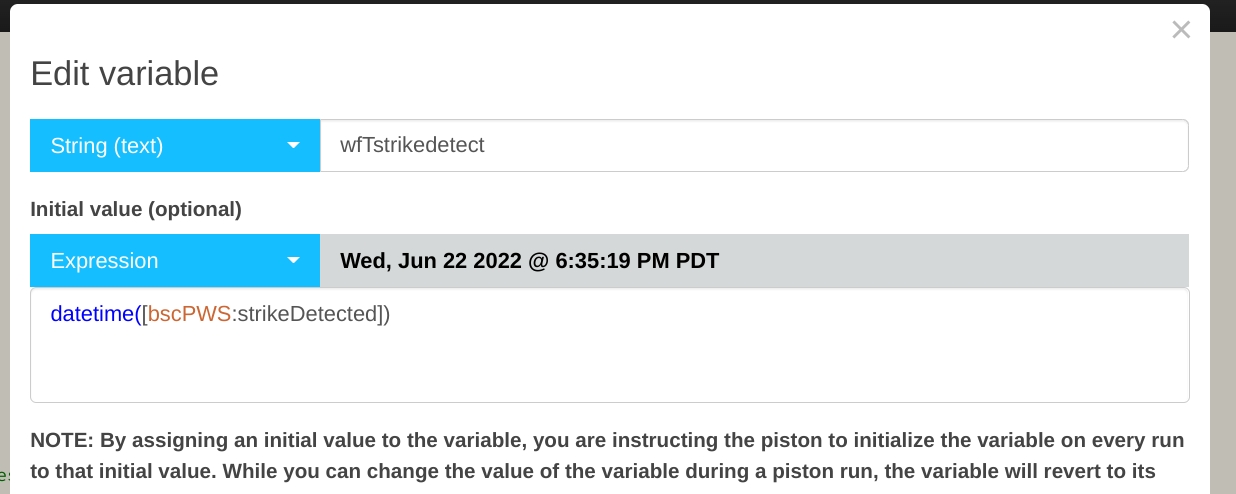Focus the wfTstrikedetect variable name field

tap(754, 146)
